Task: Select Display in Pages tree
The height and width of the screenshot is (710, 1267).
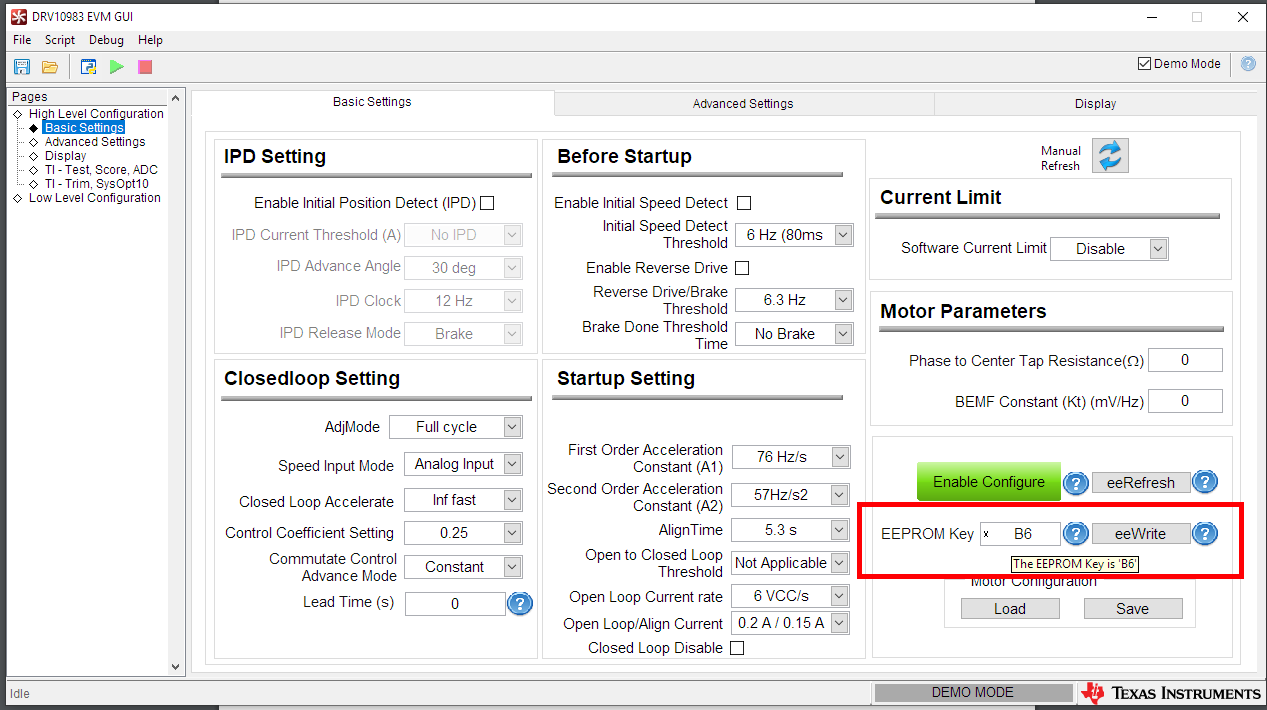Action: point(66,156)
